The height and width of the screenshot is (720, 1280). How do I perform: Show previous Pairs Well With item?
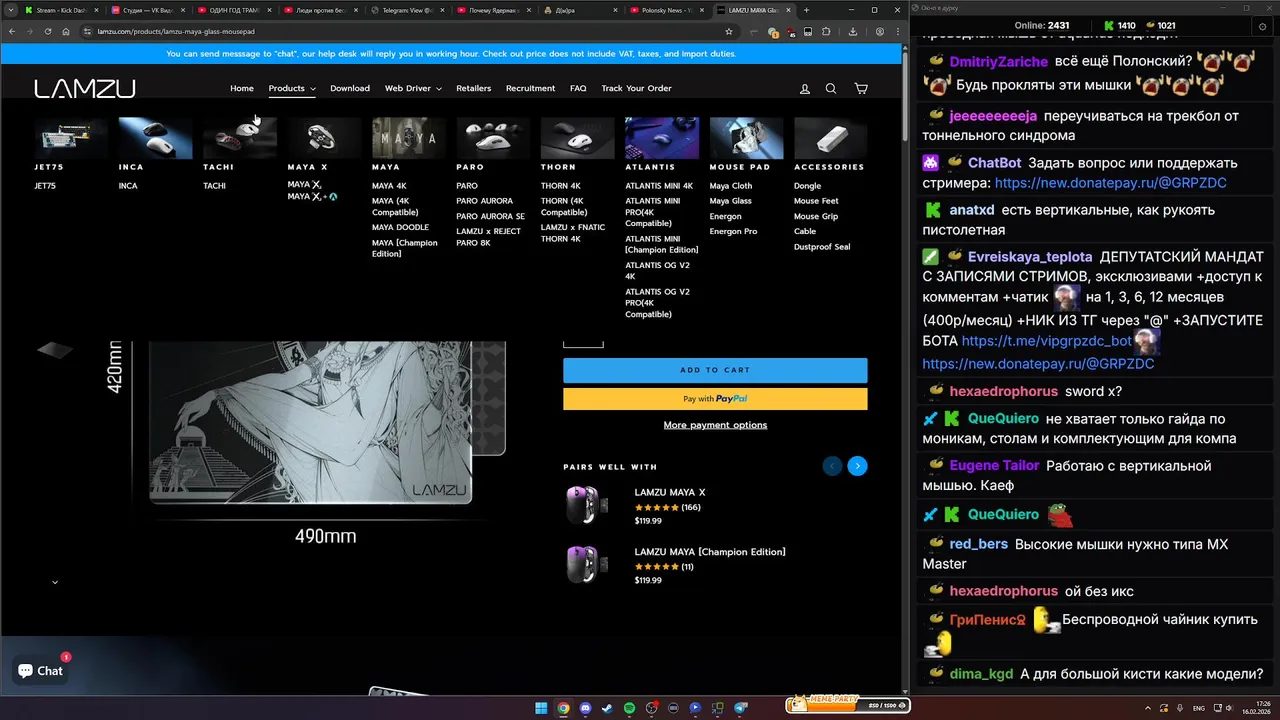pyautogui.click(x=832, y=466)
